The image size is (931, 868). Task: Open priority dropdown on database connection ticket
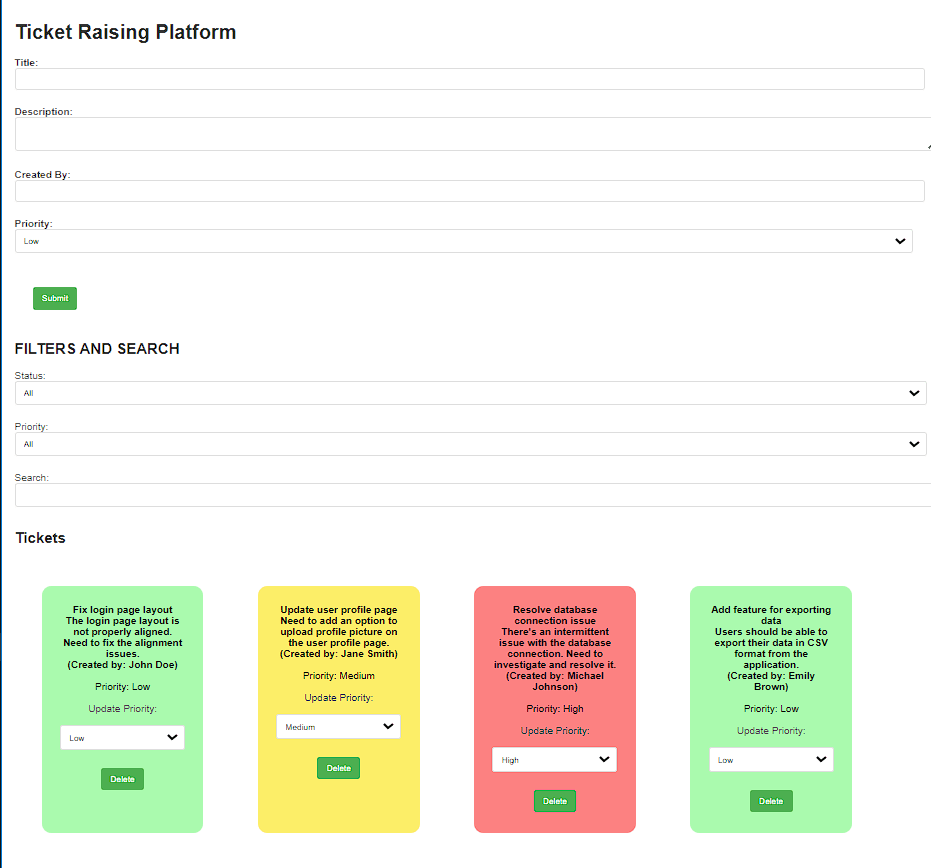click(554, 760)
